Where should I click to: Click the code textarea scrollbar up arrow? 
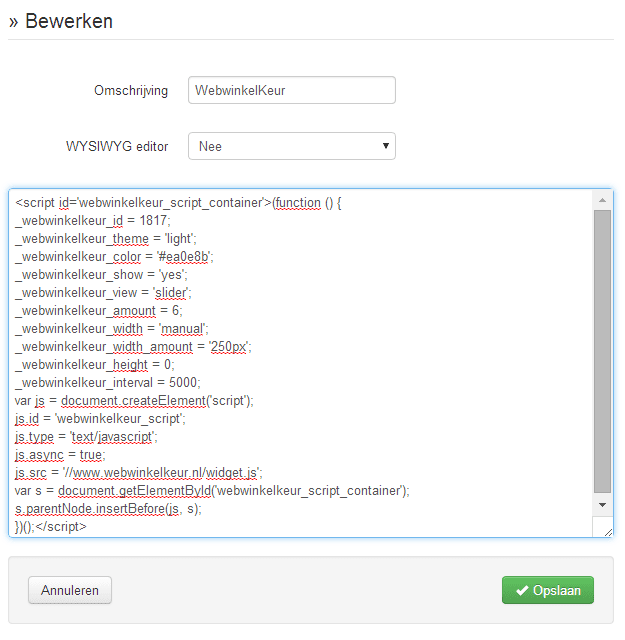602,200
